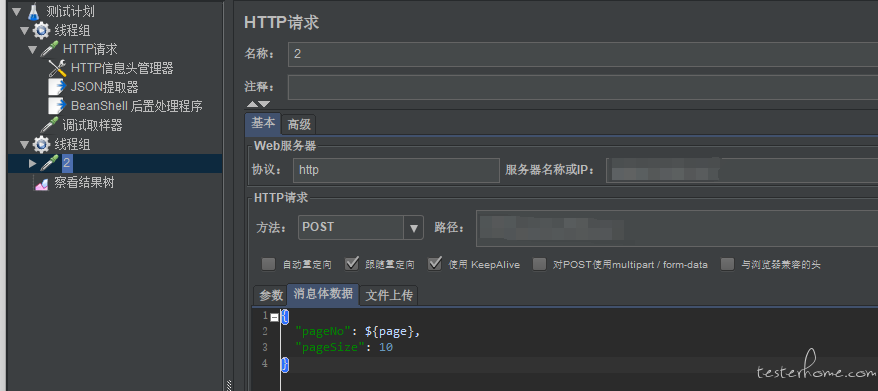Select the 消息体数据 tab
Screen dimensions: 878x391
pos(323,294)
